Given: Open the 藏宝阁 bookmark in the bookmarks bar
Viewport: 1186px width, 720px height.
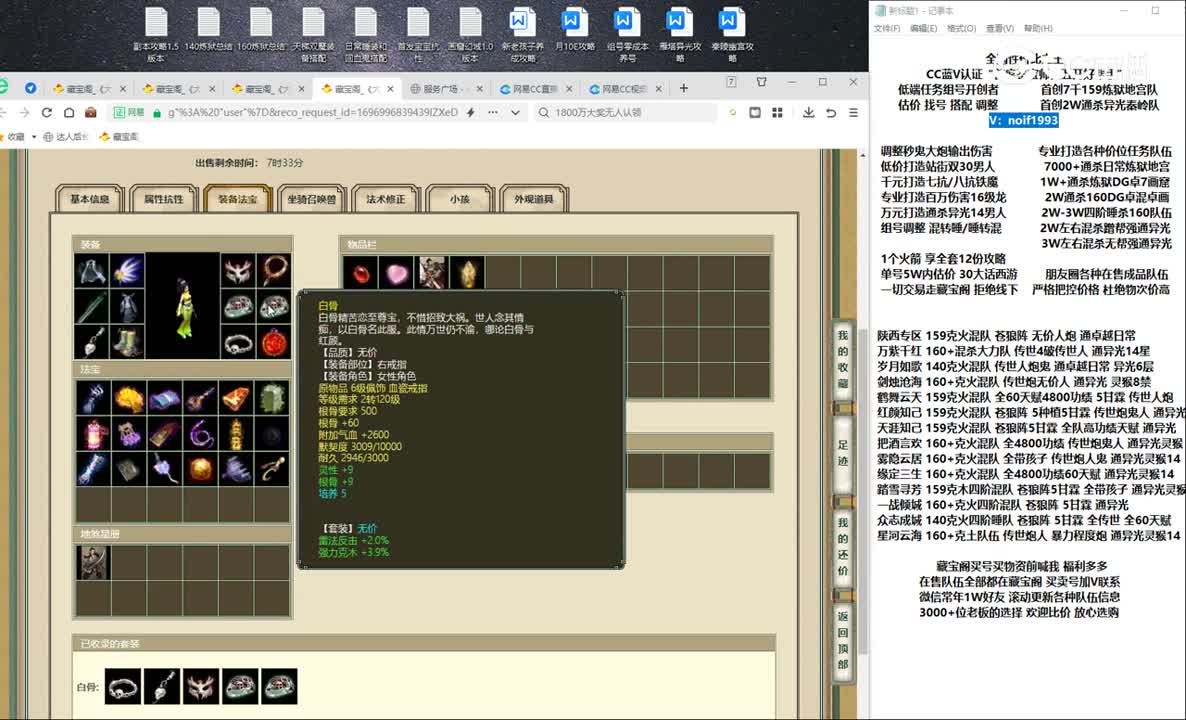Looking at the screenshot, I should 120,137.
